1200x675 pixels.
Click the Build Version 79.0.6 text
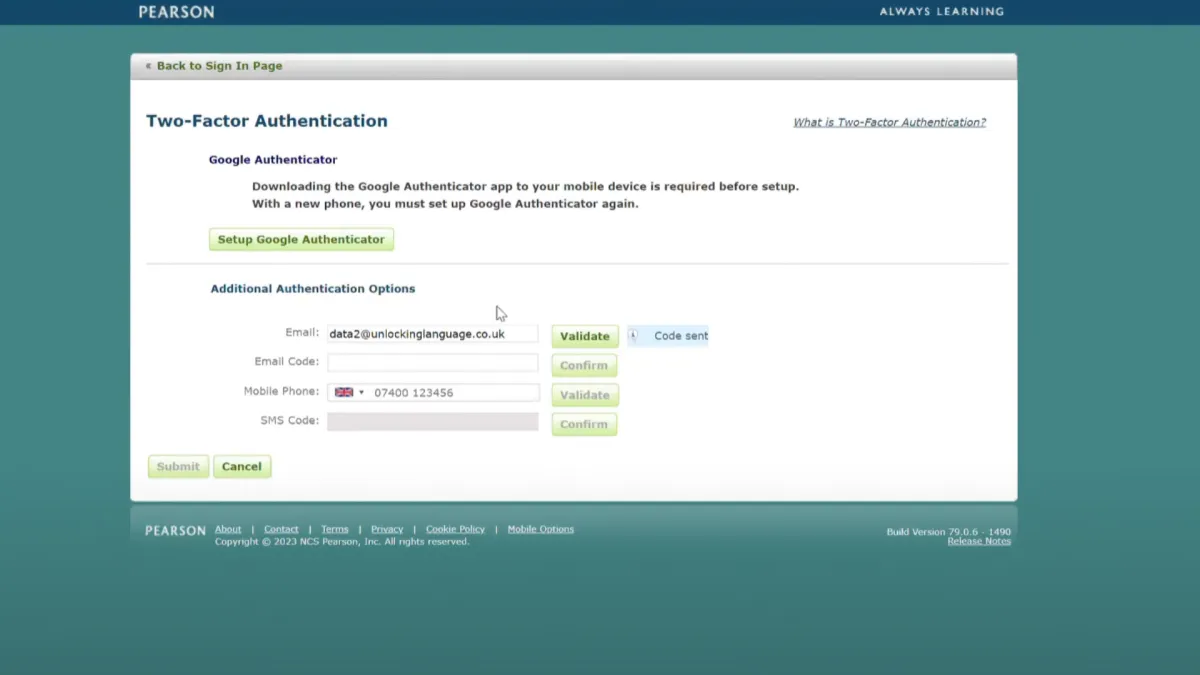click(x=948, y=531)
